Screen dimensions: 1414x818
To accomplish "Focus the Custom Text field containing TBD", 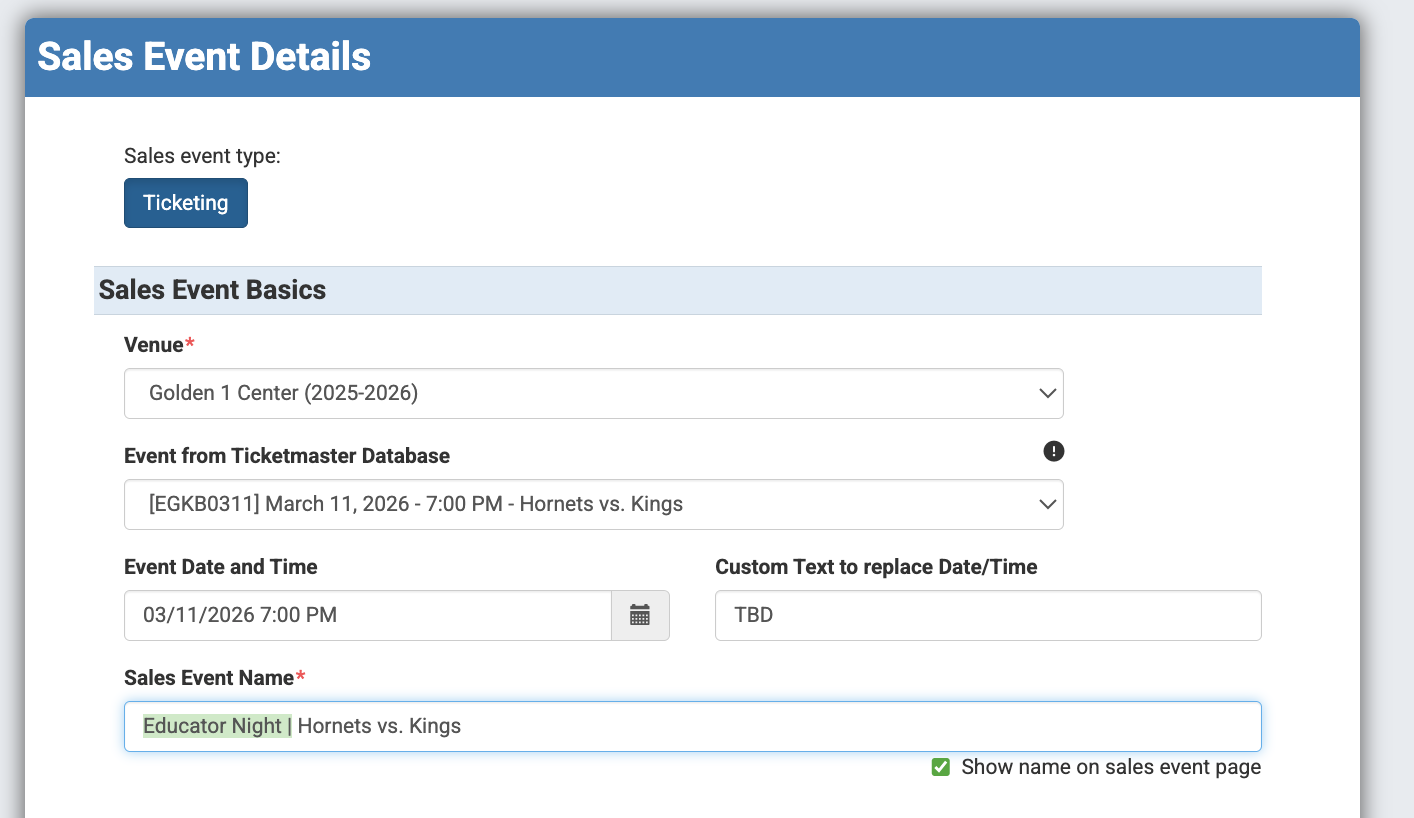I will [987, 615].
